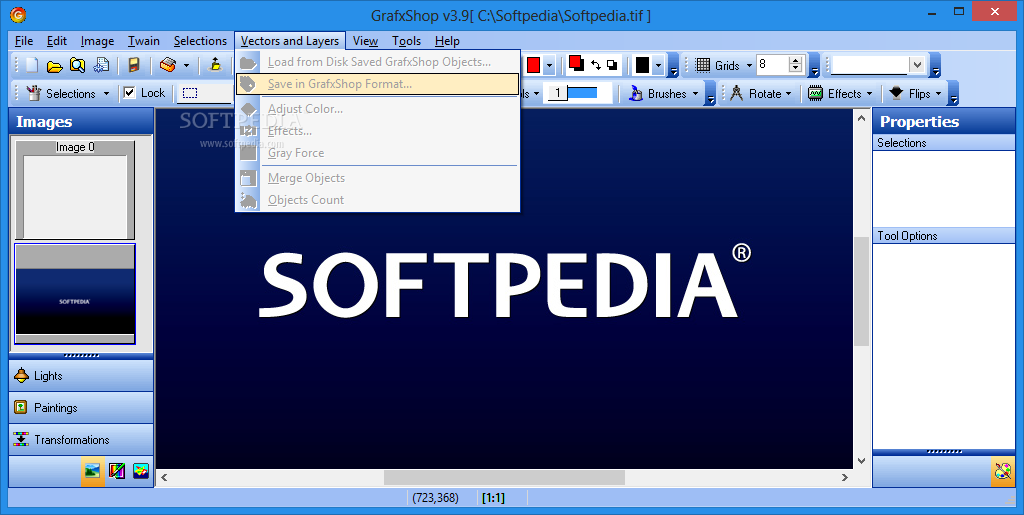Open the empty combo box next to Grids
This screenshot has width=1024, height=515.
point(917,65)
